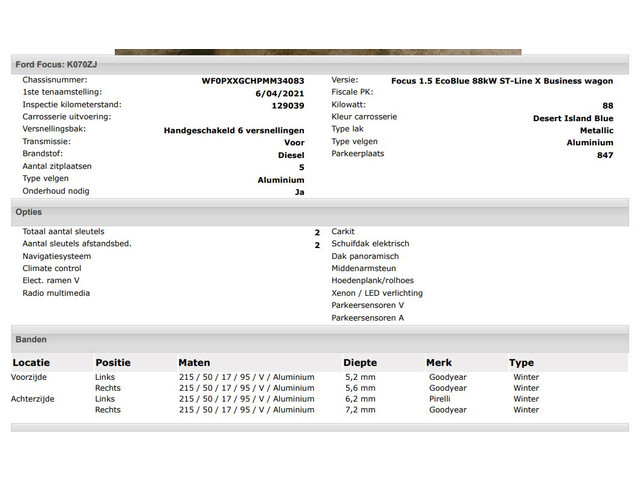Click the Parkeersensoren A option
This screenshot has height=480, width=640.
368,318
